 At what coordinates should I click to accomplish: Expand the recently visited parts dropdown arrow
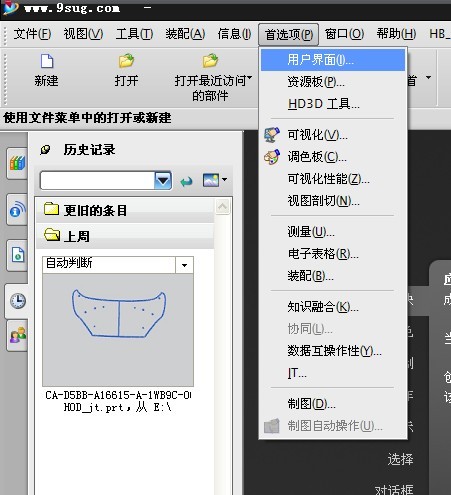point(250,77)
